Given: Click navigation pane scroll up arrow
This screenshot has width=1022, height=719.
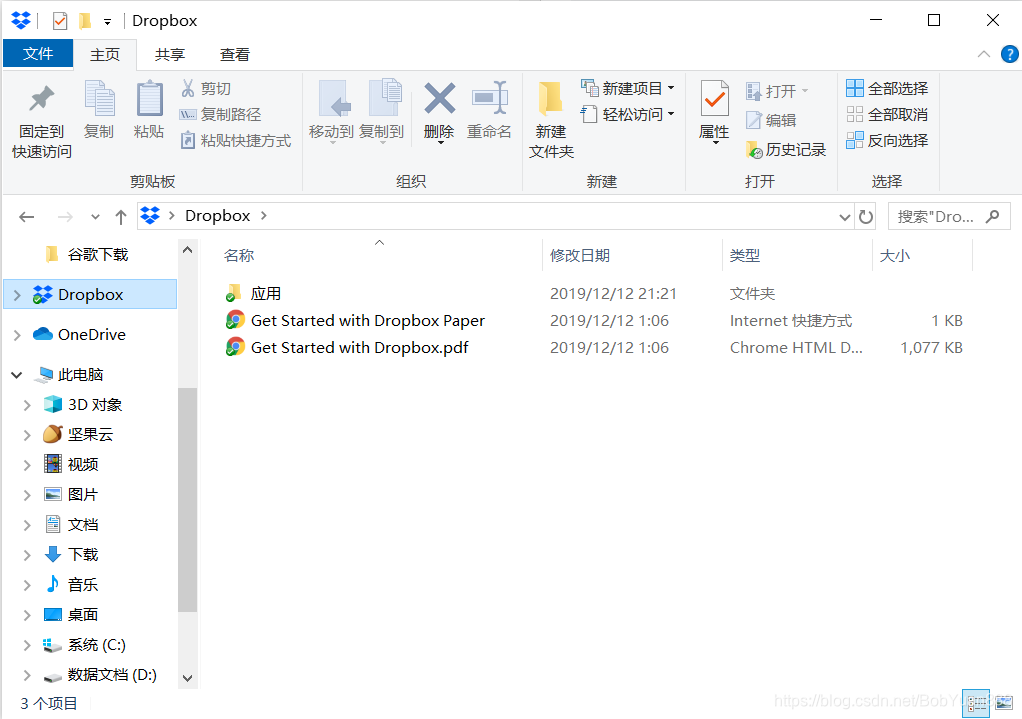Looking at the screenshot, I should (x=188, y=250).
